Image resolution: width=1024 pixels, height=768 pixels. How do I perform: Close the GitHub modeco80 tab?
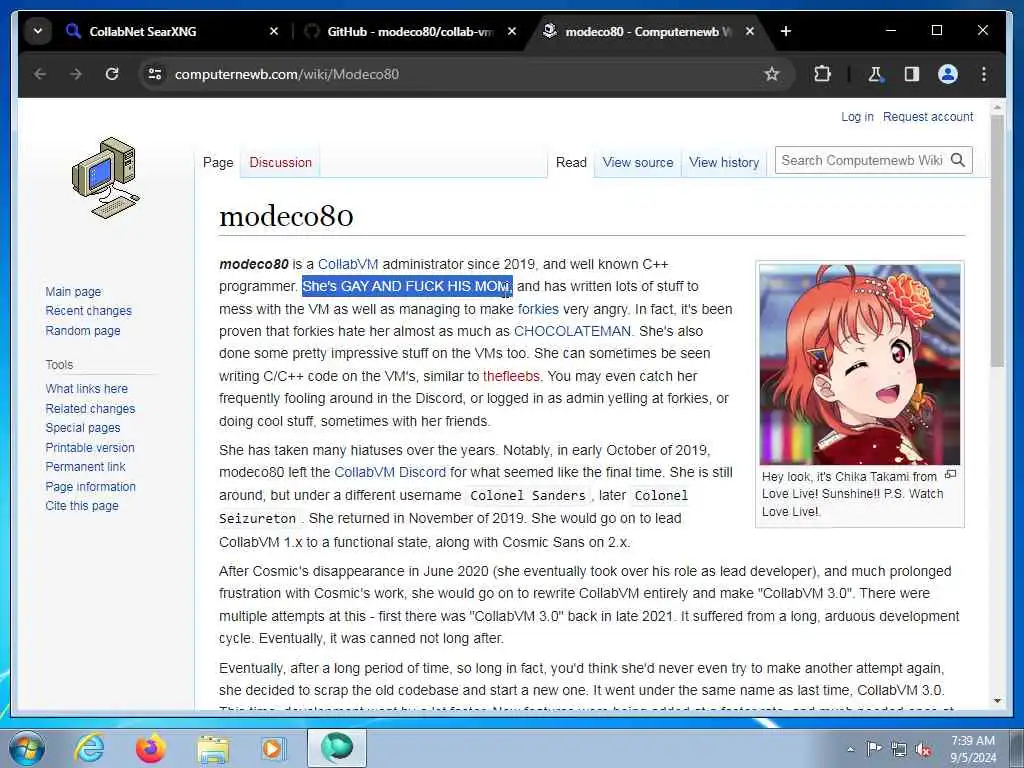point(512,31)
